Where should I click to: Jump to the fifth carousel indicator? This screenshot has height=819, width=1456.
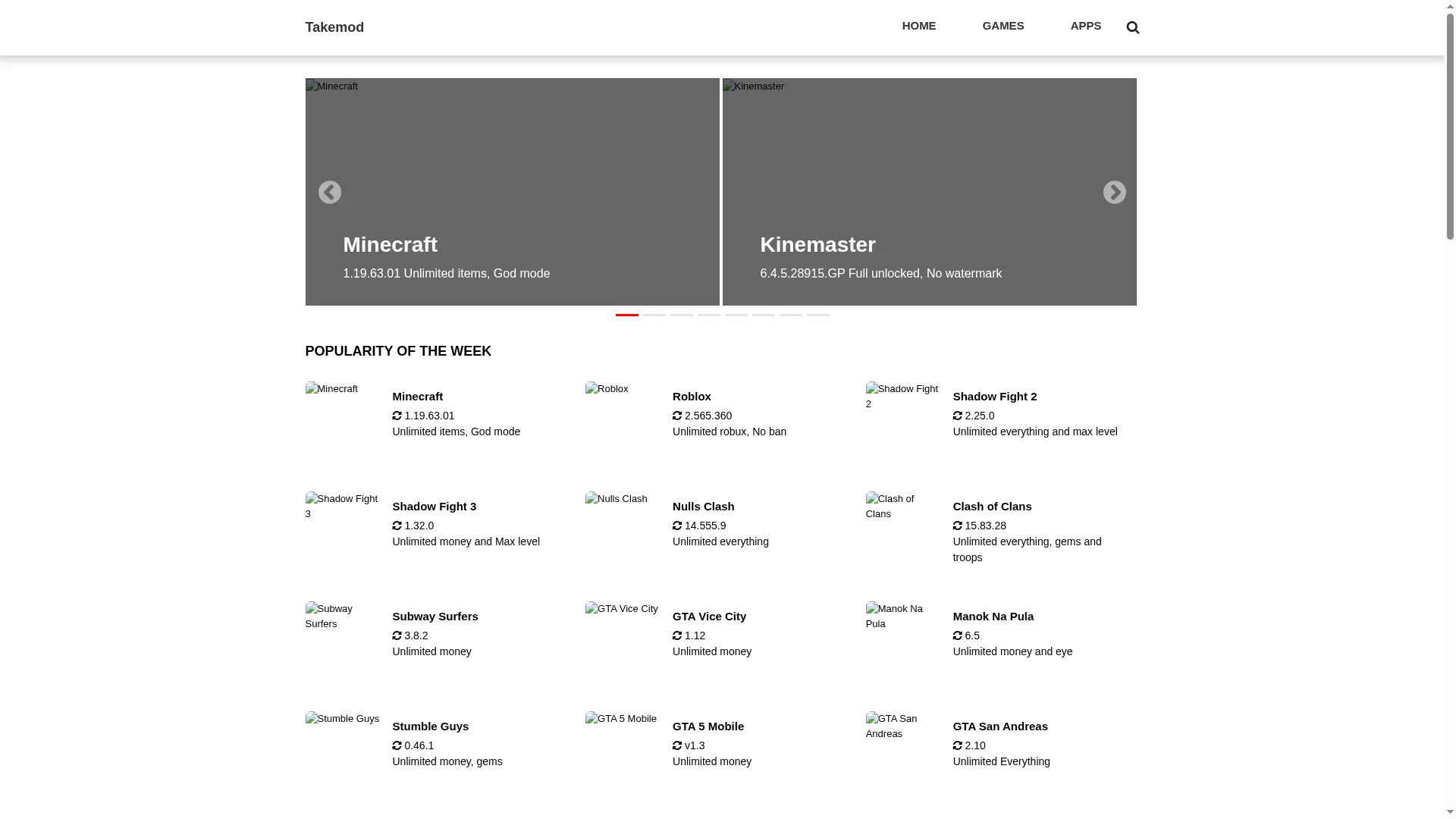pyautogui.click(x=736, y=315)
